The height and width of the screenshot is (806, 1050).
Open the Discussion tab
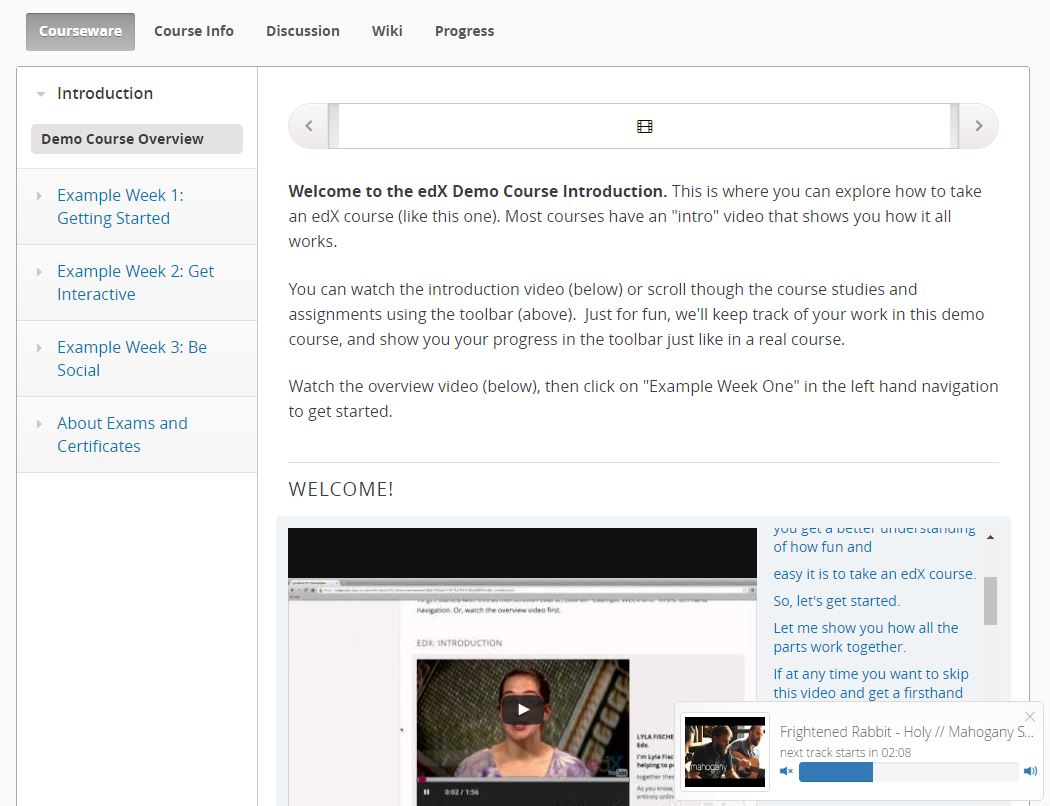point(302,31)
